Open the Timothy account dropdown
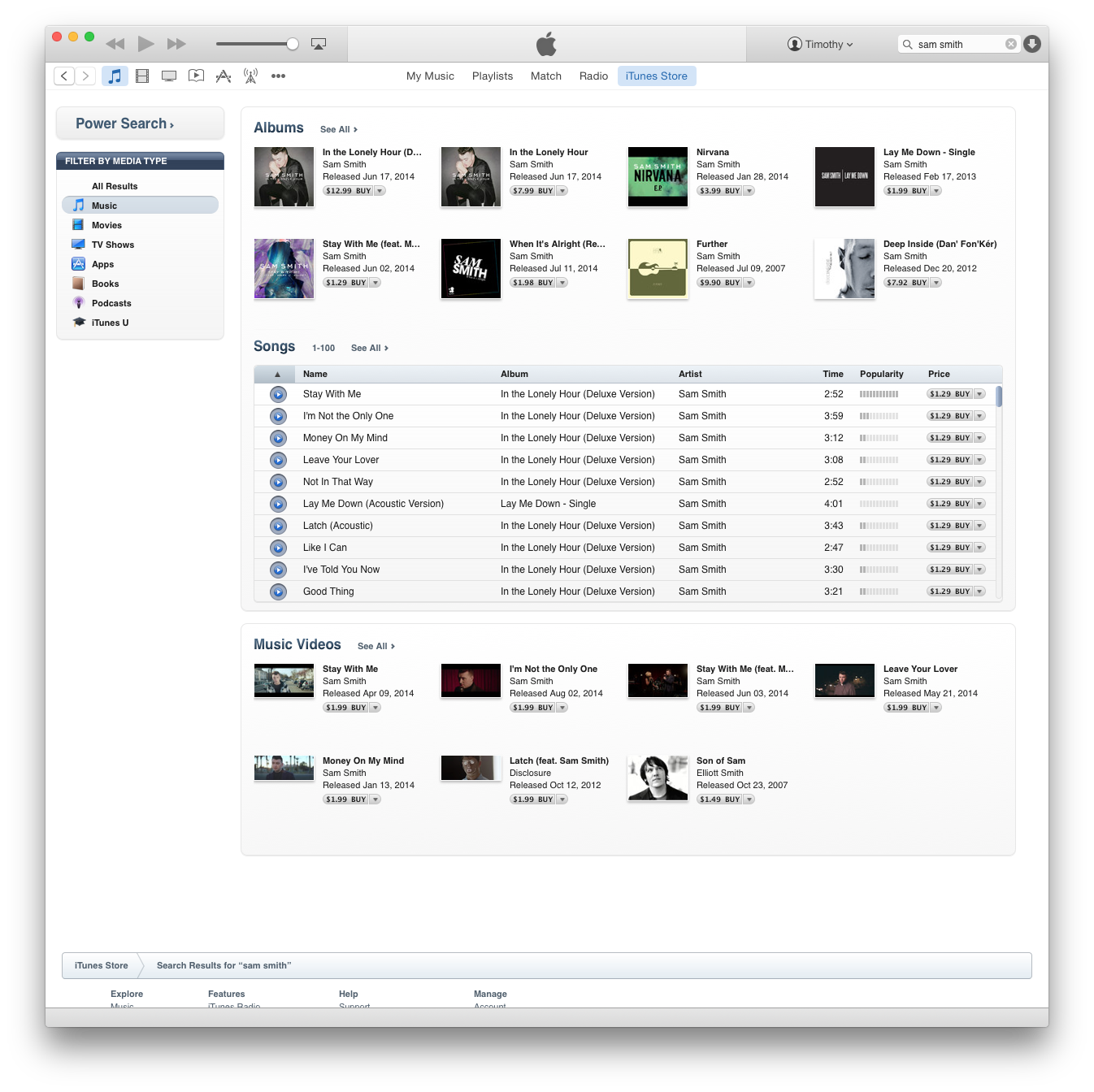1094x1092 pixels. tap(820, 44)
